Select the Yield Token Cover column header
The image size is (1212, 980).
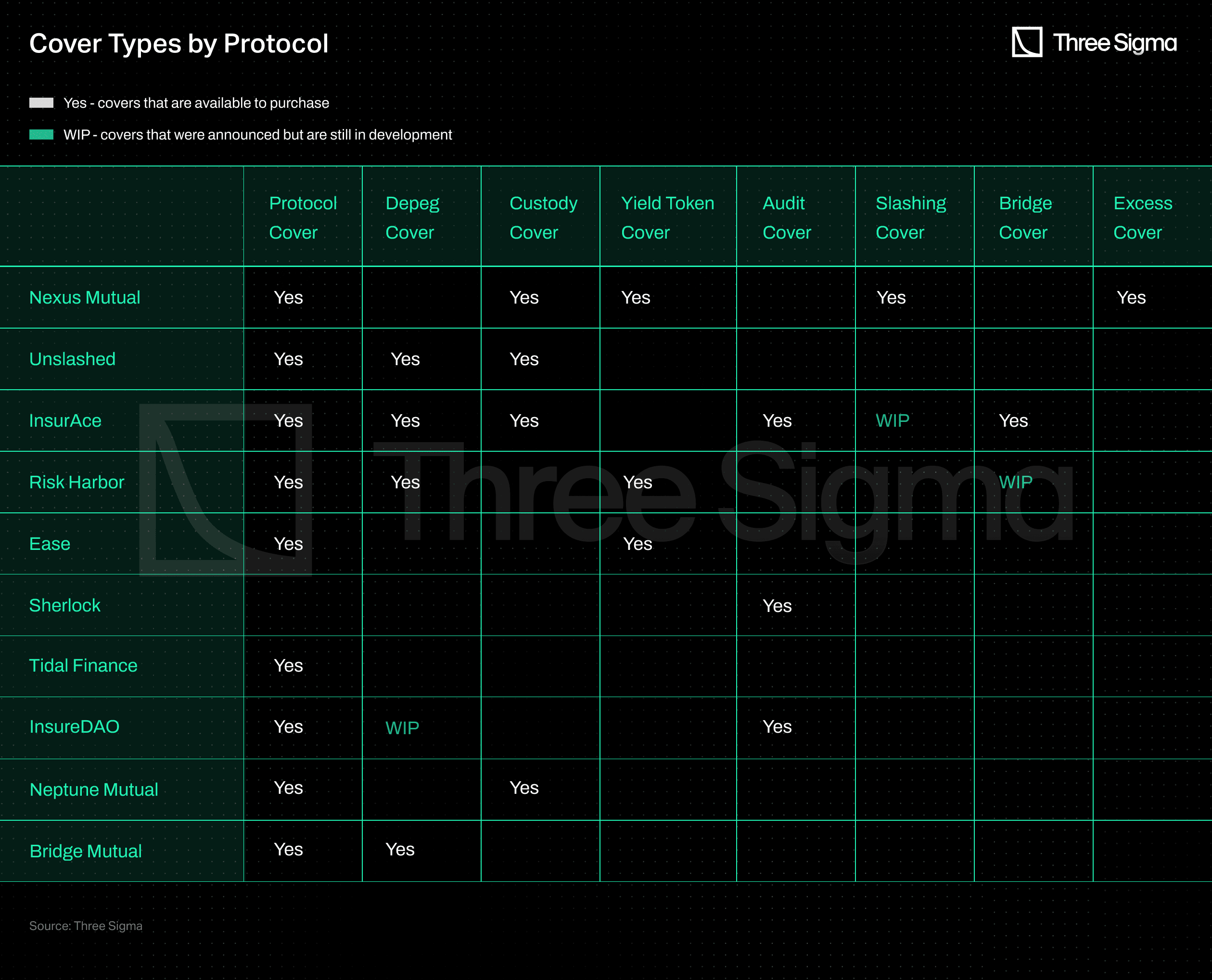(667, 217)
